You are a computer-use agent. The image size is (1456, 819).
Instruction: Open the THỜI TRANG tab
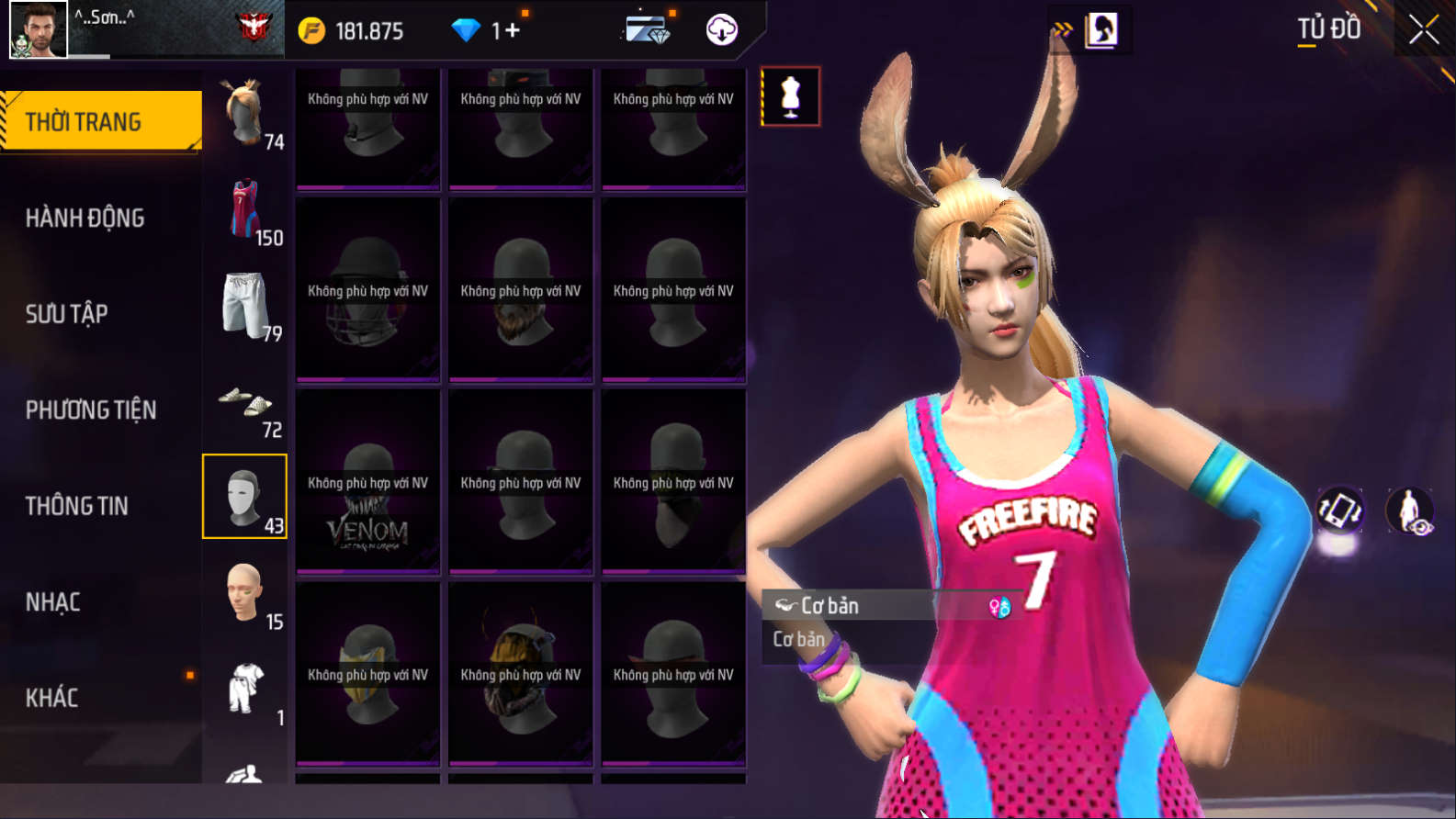click(x=101, y=121)
